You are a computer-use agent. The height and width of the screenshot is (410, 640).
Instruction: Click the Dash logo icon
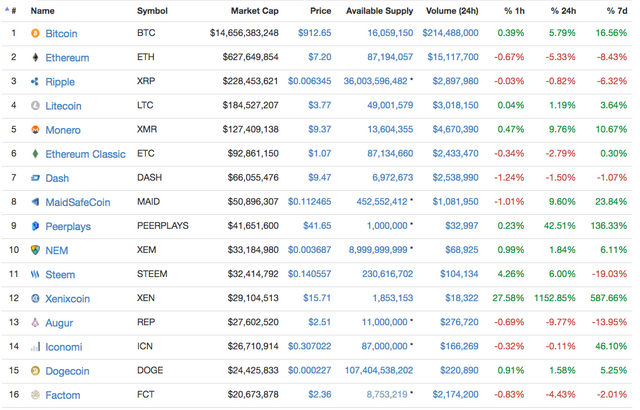click(x=36, y=178)
